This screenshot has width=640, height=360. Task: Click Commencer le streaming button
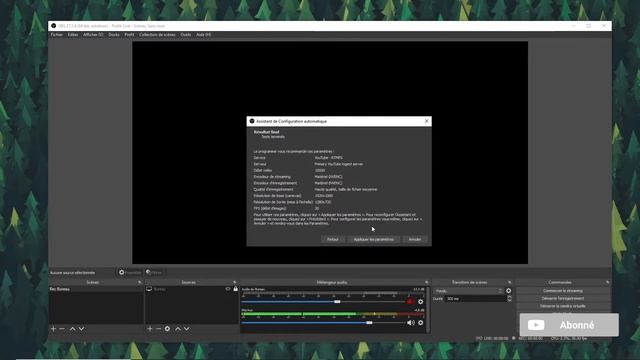pyautogui.click(x=563, y=291)
